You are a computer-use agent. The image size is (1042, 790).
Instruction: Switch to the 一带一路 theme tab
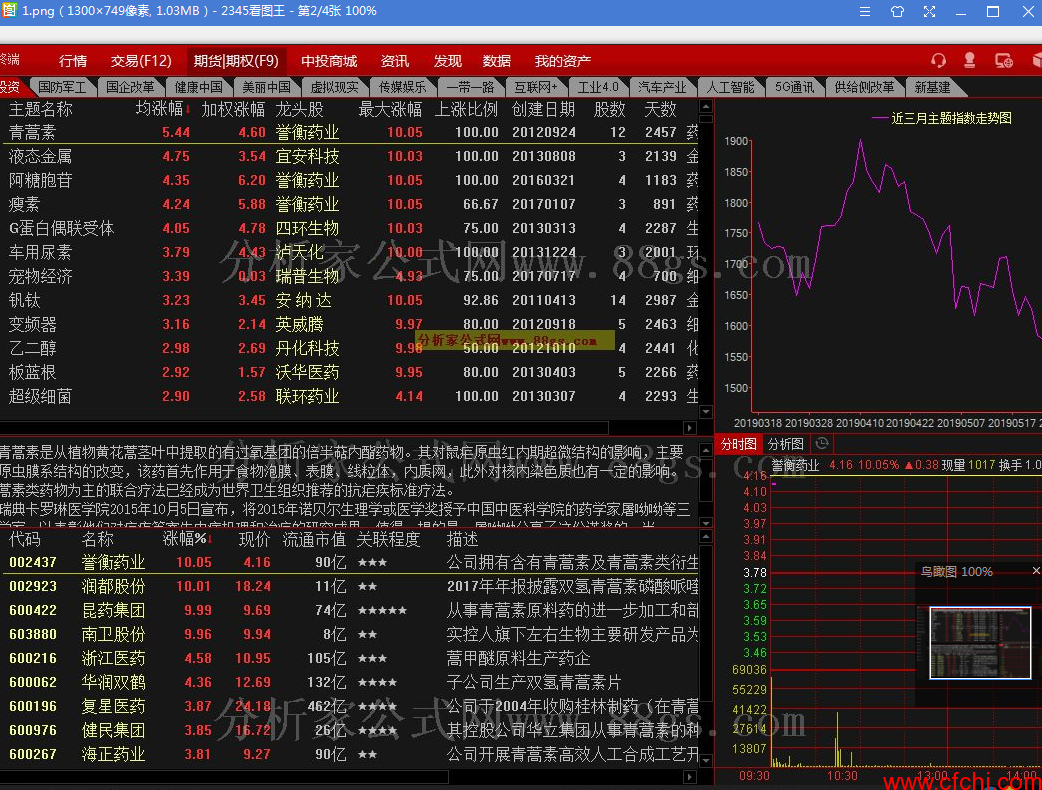[x=470, y=87]
